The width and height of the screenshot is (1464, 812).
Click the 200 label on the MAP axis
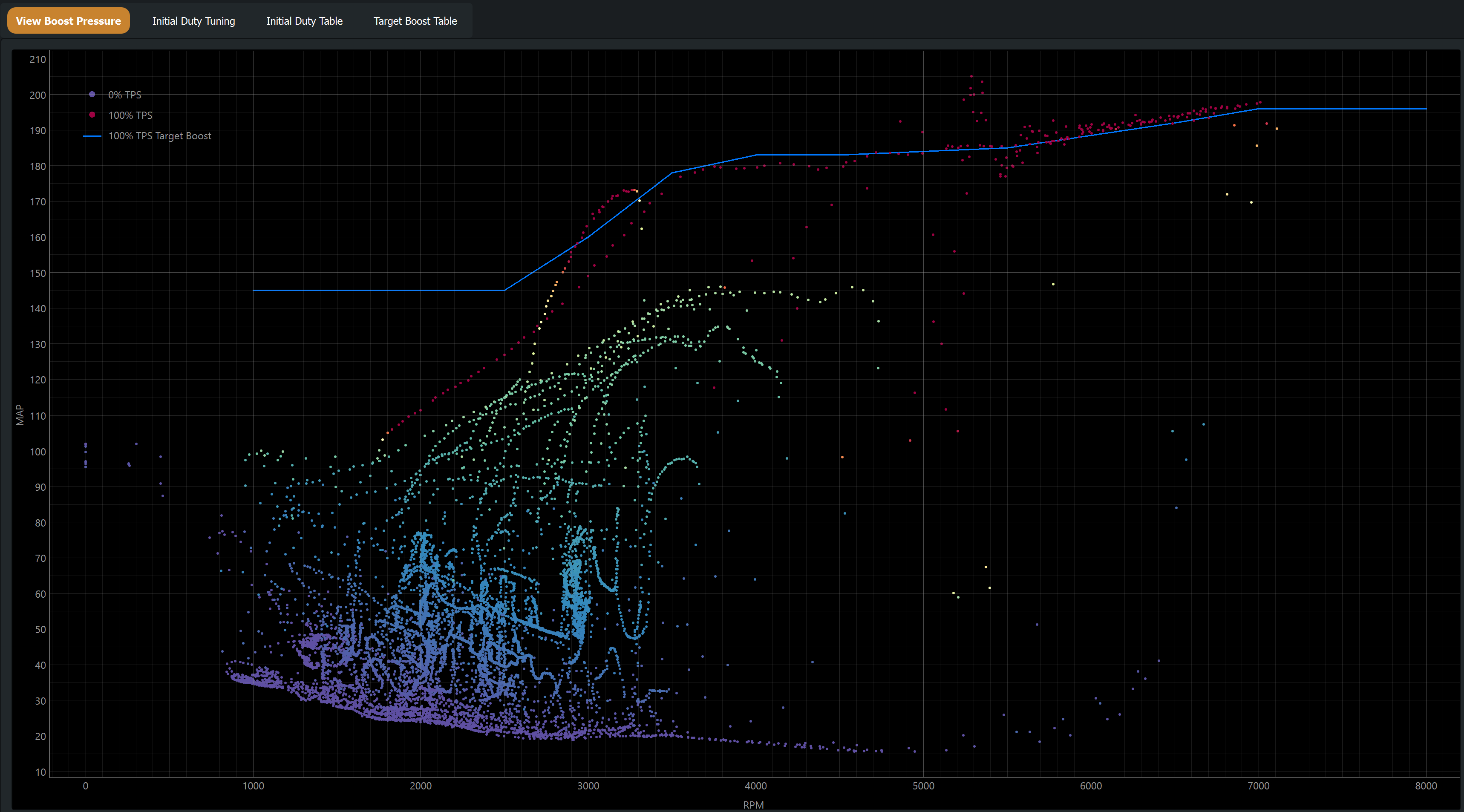point(37,95)
